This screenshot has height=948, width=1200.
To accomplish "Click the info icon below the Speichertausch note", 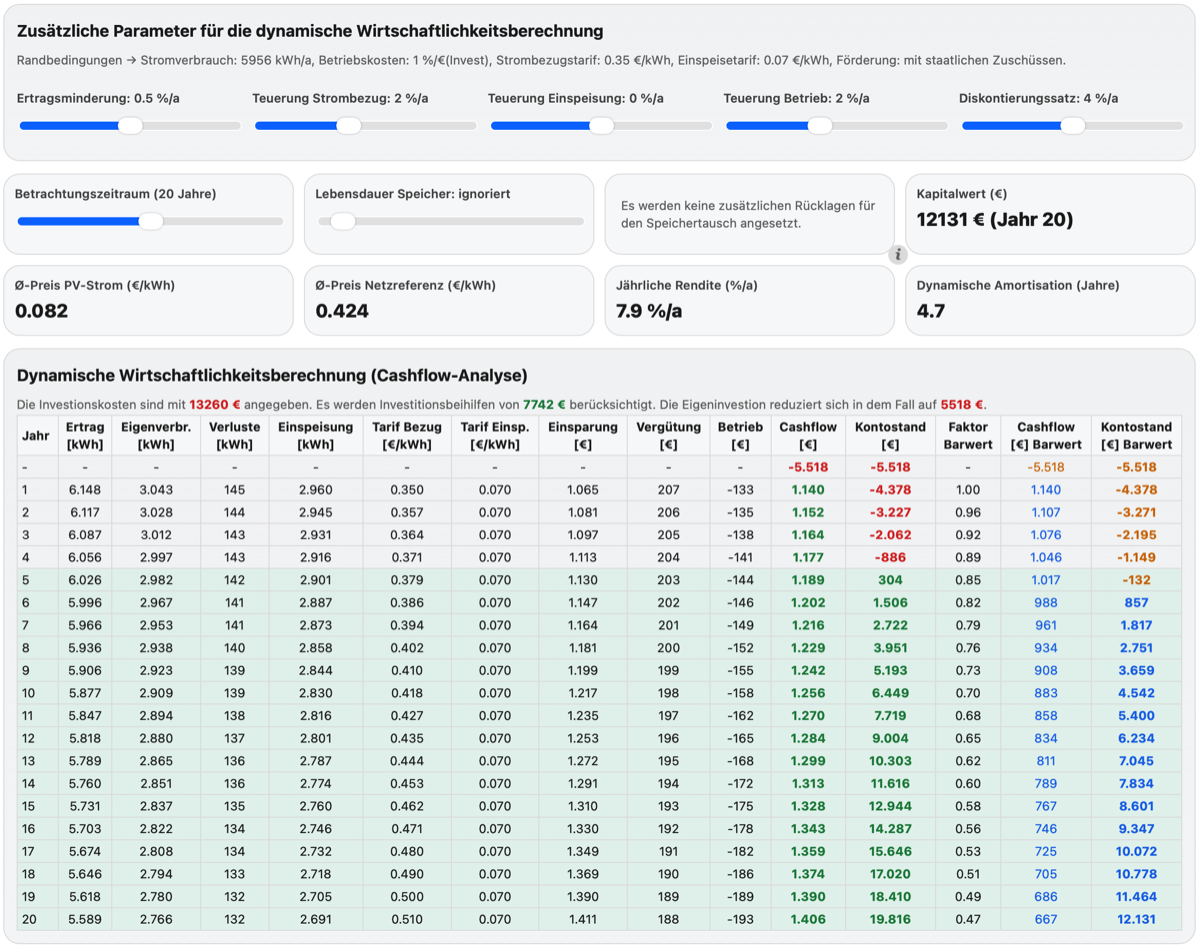I will tap(898, 254).
